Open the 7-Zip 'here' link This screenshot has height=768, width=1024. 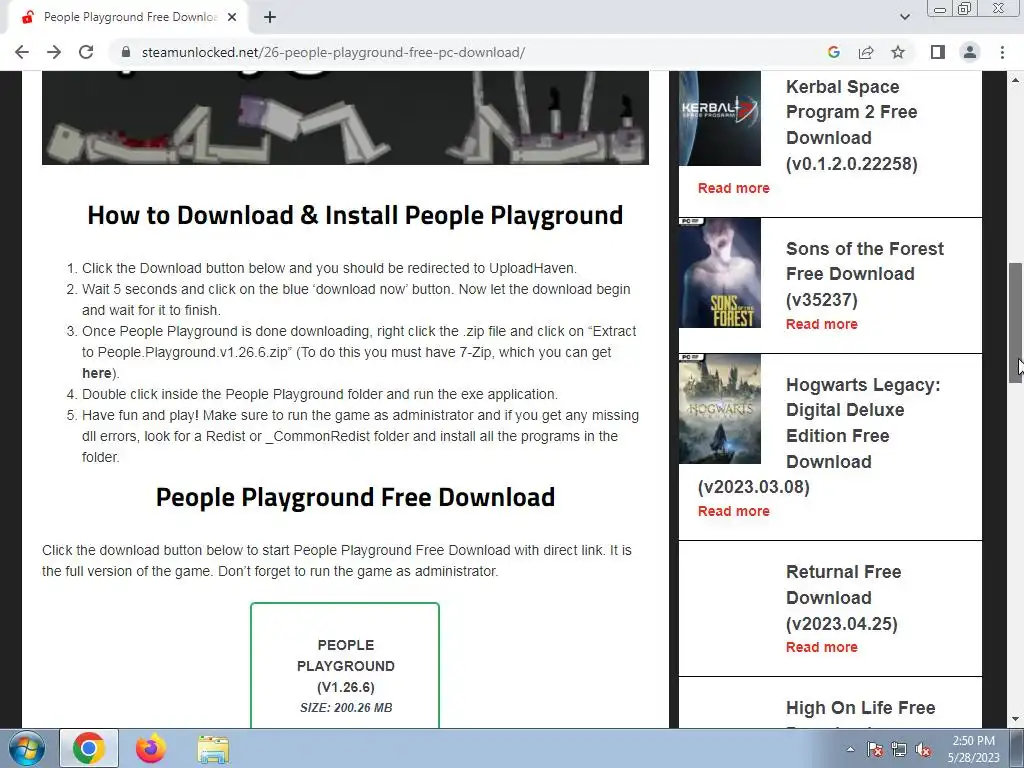[x=97, y=374]
